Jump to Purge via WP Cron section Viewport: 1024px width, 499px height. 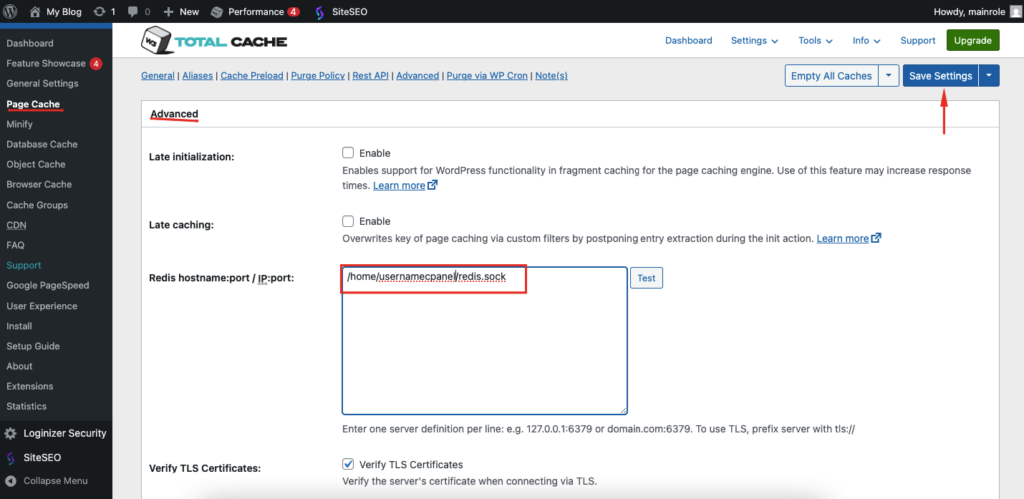pyautogui.click(x=487, y=76)
